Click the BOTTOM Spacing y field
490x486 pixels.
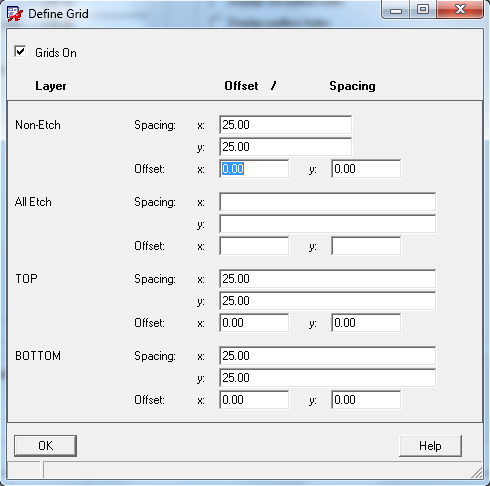(x=328, y=378)
